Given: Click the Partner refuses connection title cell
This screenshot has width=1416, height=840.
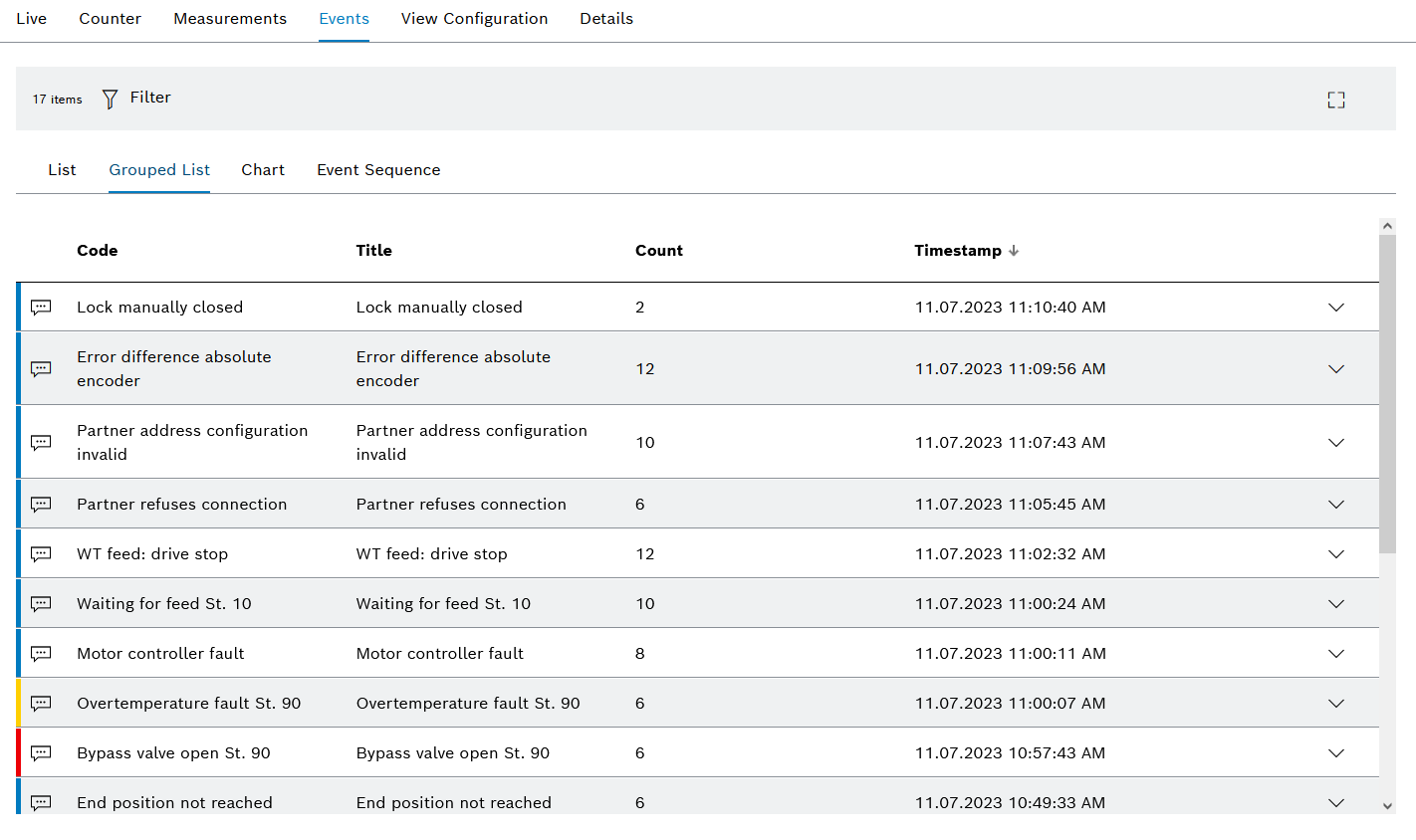Looking at the screenshot, I should pyautogui.click(x=461, y=505).
